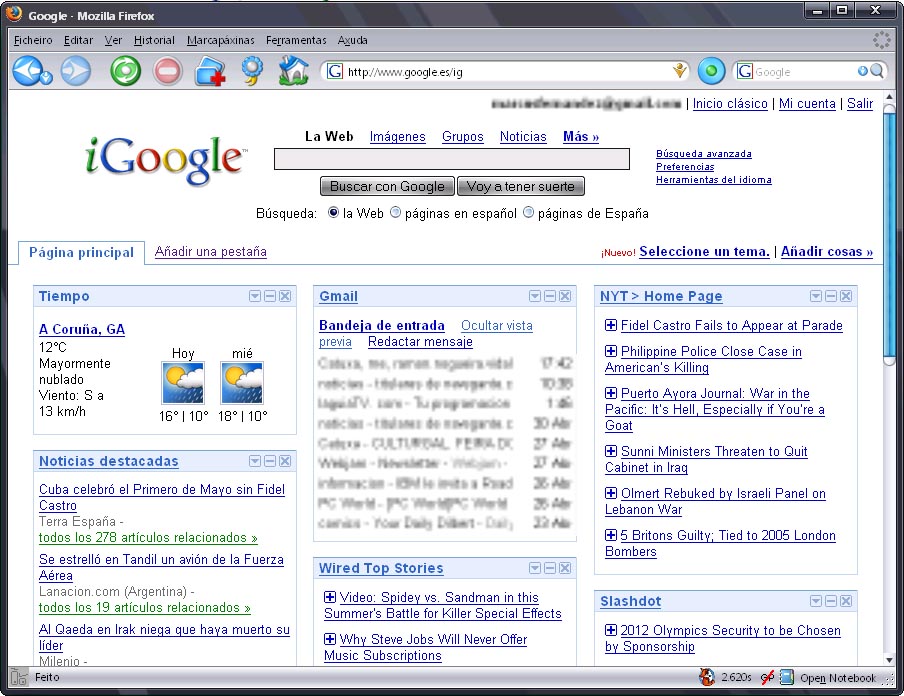Open the Ficheiro menu
The height and width of the screenshot is (696, 904).
[33, 40]
